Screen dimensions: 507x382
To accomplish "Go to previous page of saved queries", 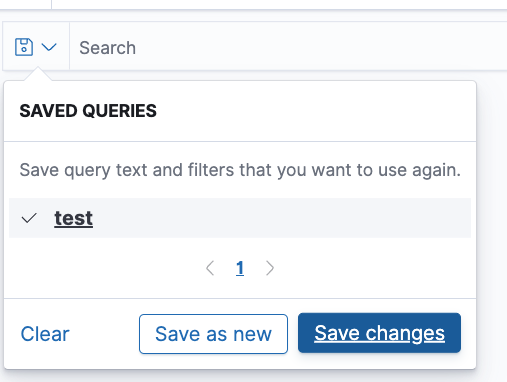I will [x=210, y=268].
